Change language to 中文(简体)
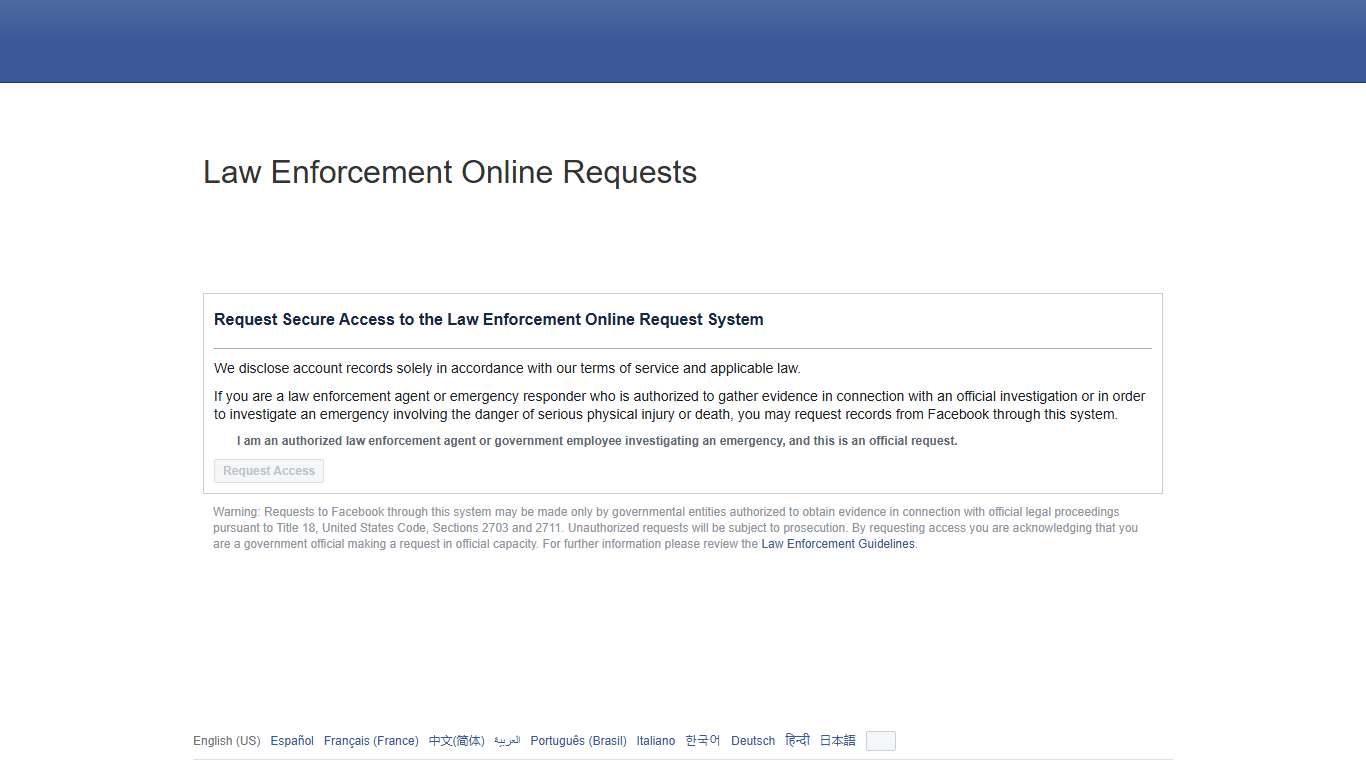 pyautogui.click(x=456, y=740)
